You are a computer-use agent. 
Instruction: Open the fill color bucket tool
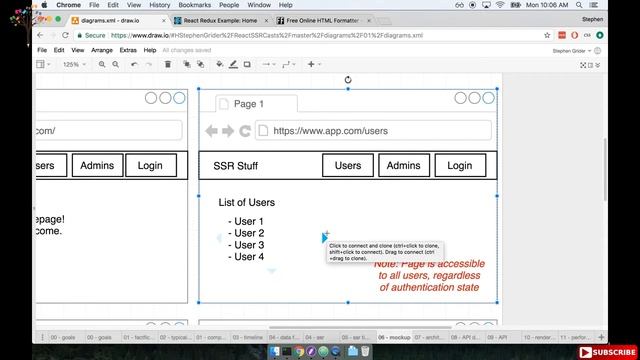pyautogui.click(x=220, y=64)
